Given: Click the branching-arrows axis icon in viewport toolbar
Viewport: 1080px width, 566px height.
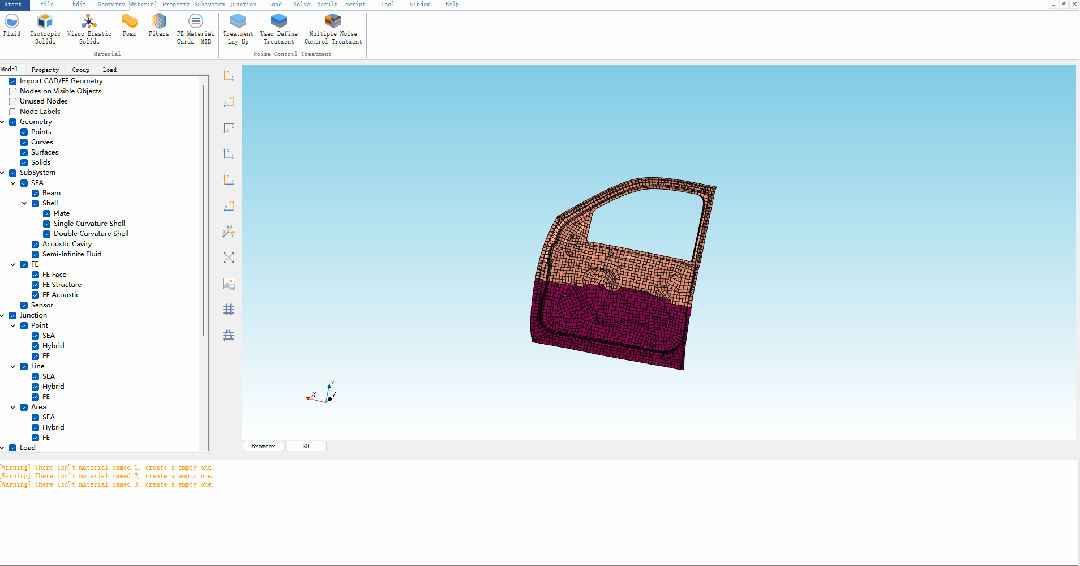Looking at the screenshot, I should click(229, 232).
